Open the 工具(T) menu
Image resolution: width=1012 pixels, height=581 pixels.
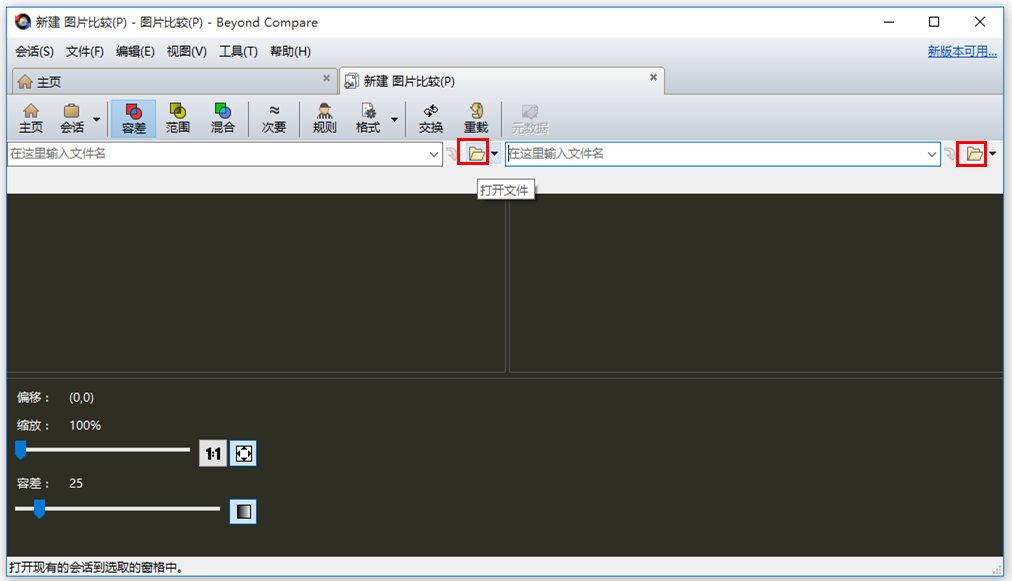pos(238,52)
